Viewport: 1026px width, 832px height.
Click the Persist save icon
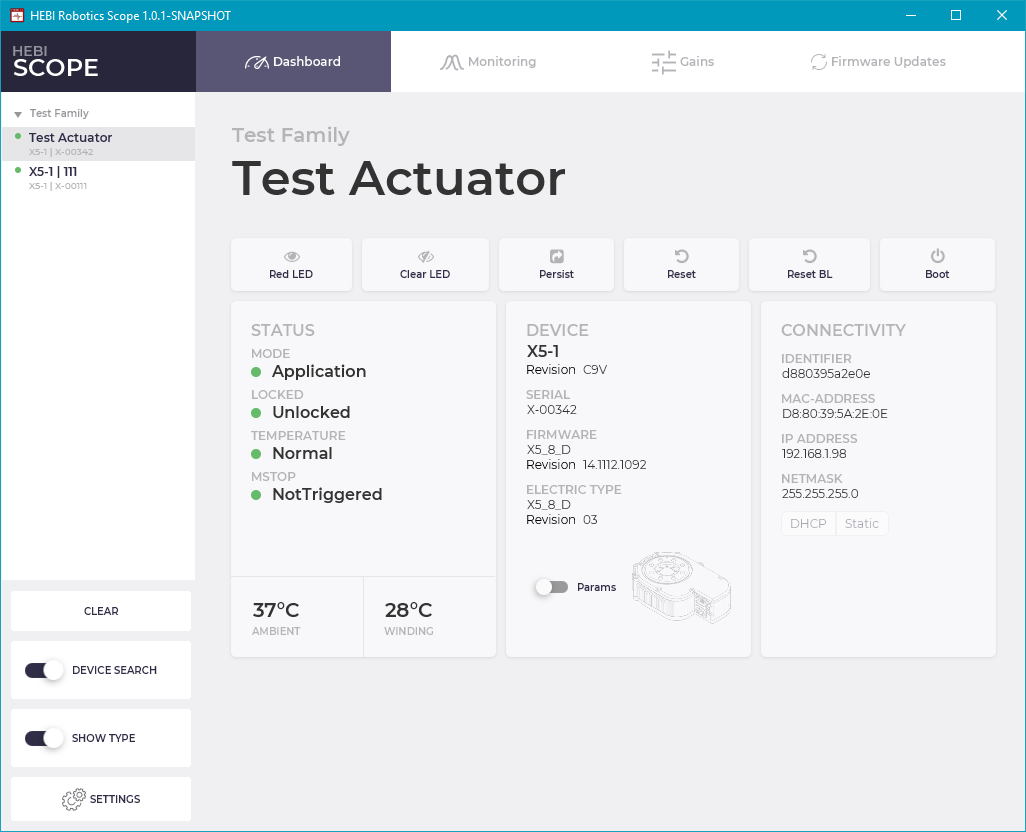click(x=557, y=257)
